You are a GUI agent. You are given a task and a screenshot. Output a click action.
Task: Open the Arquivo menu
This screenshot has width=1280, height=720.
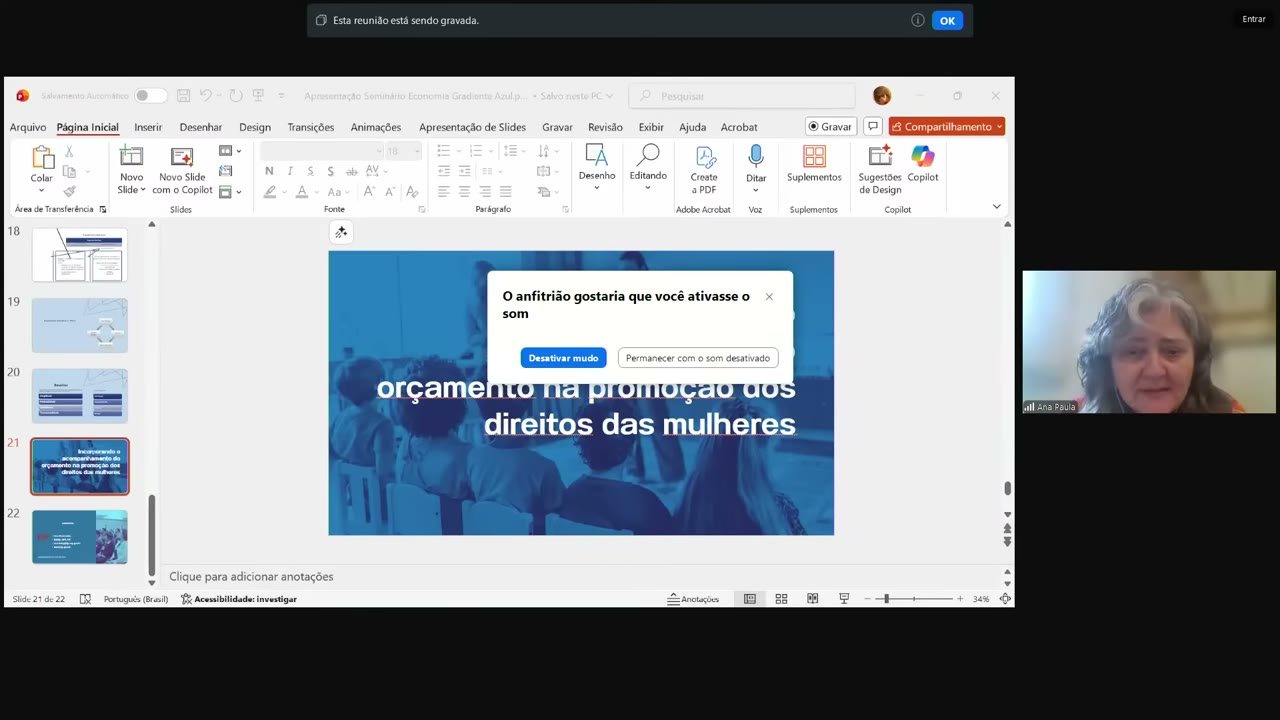(x=28, y=127)
